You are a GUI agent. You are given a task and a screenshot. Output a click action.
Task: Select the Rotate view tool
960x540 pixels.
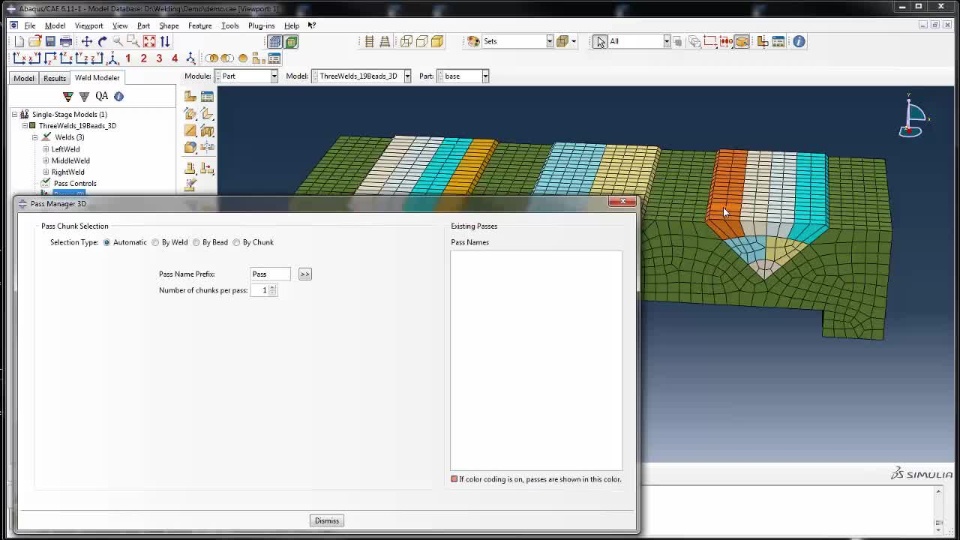pos(102,42)
